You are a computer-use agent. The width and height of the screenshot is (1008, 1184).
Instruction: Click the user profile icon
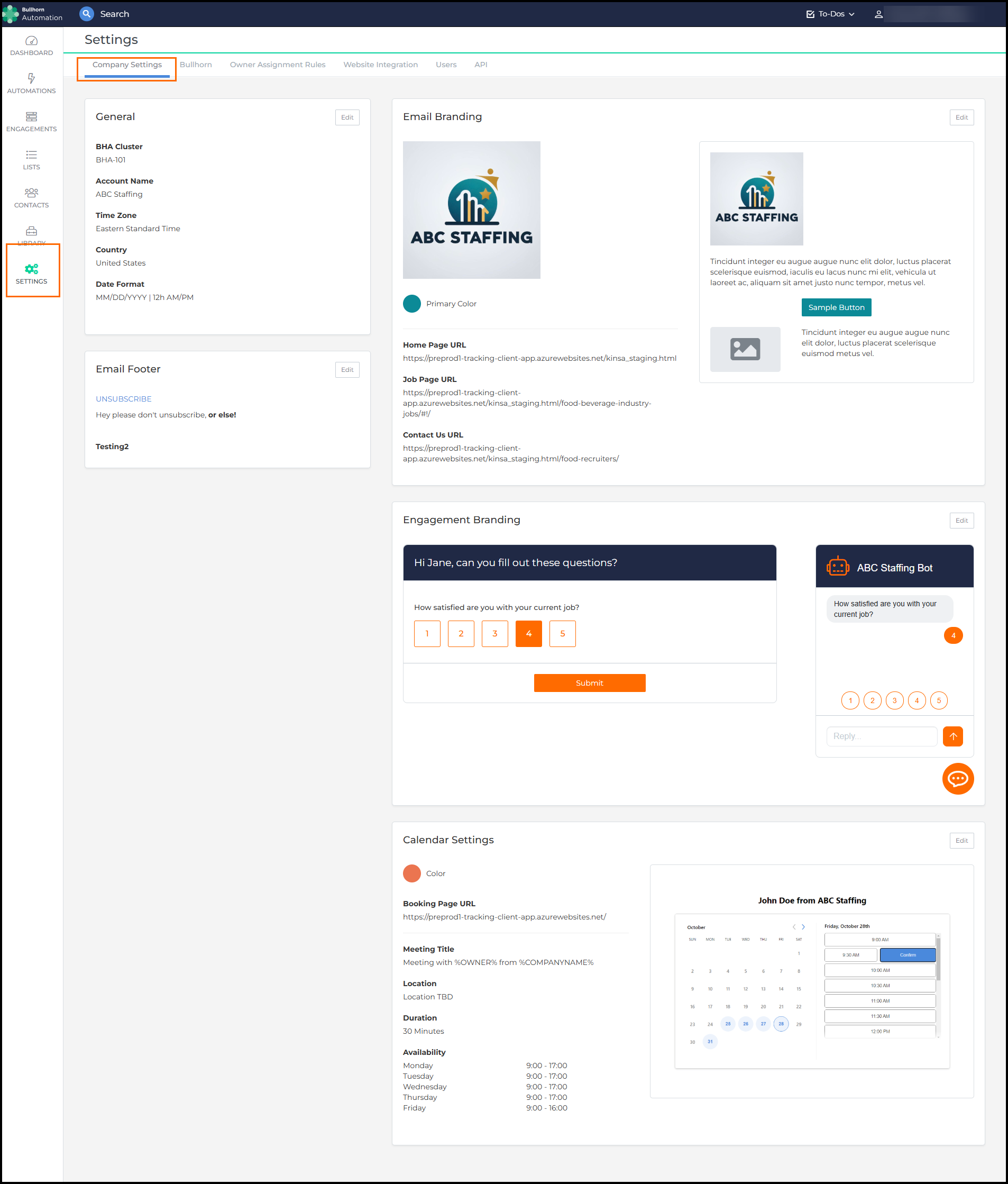click(878, 14)
